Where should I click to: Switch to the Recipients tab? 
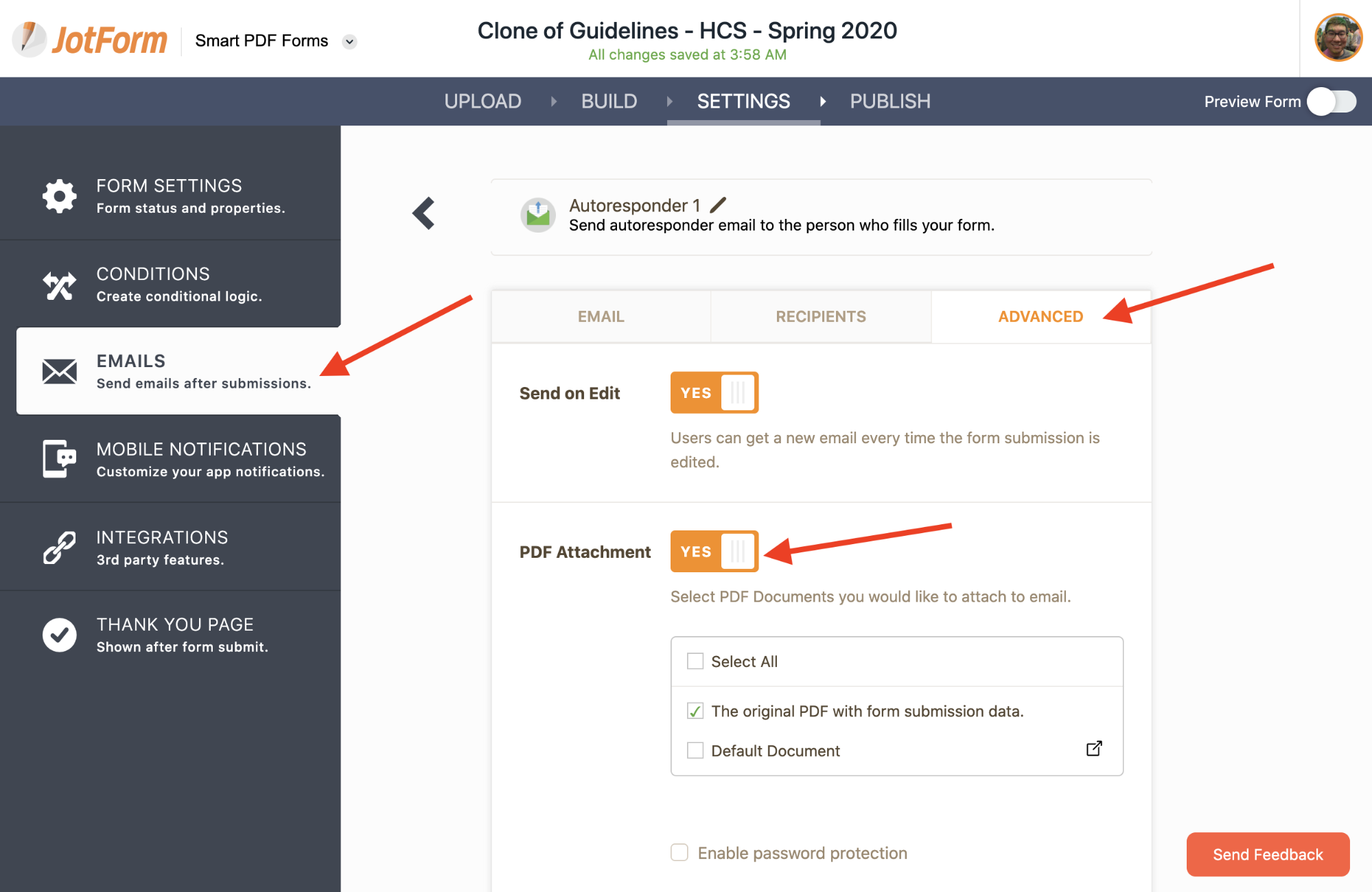pyautogui.click(x=821, y=316)
